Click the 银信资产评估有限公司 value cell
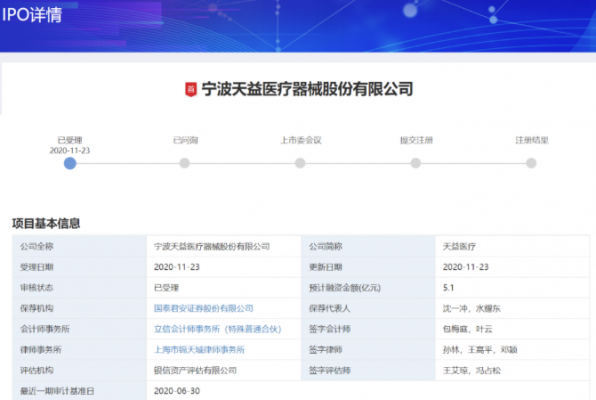 [224, 370]
